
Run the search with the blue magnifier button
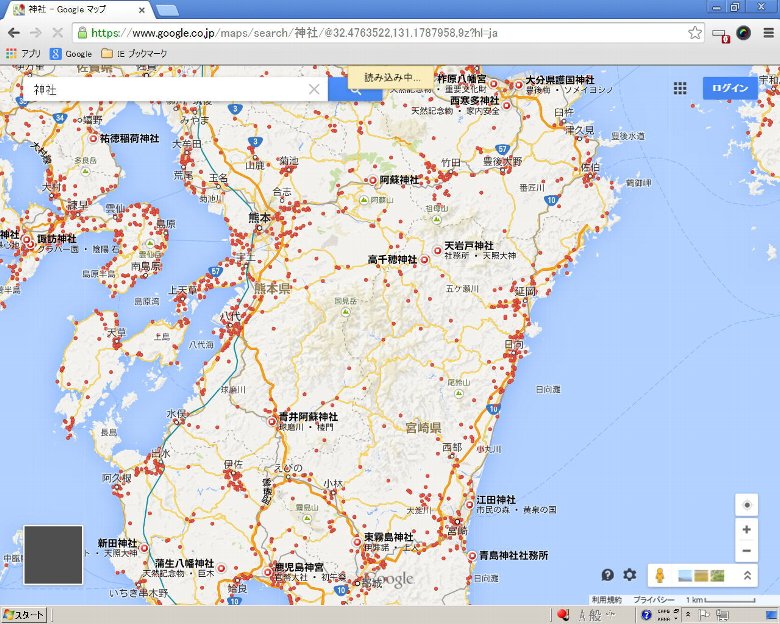(x=355, y=91)
